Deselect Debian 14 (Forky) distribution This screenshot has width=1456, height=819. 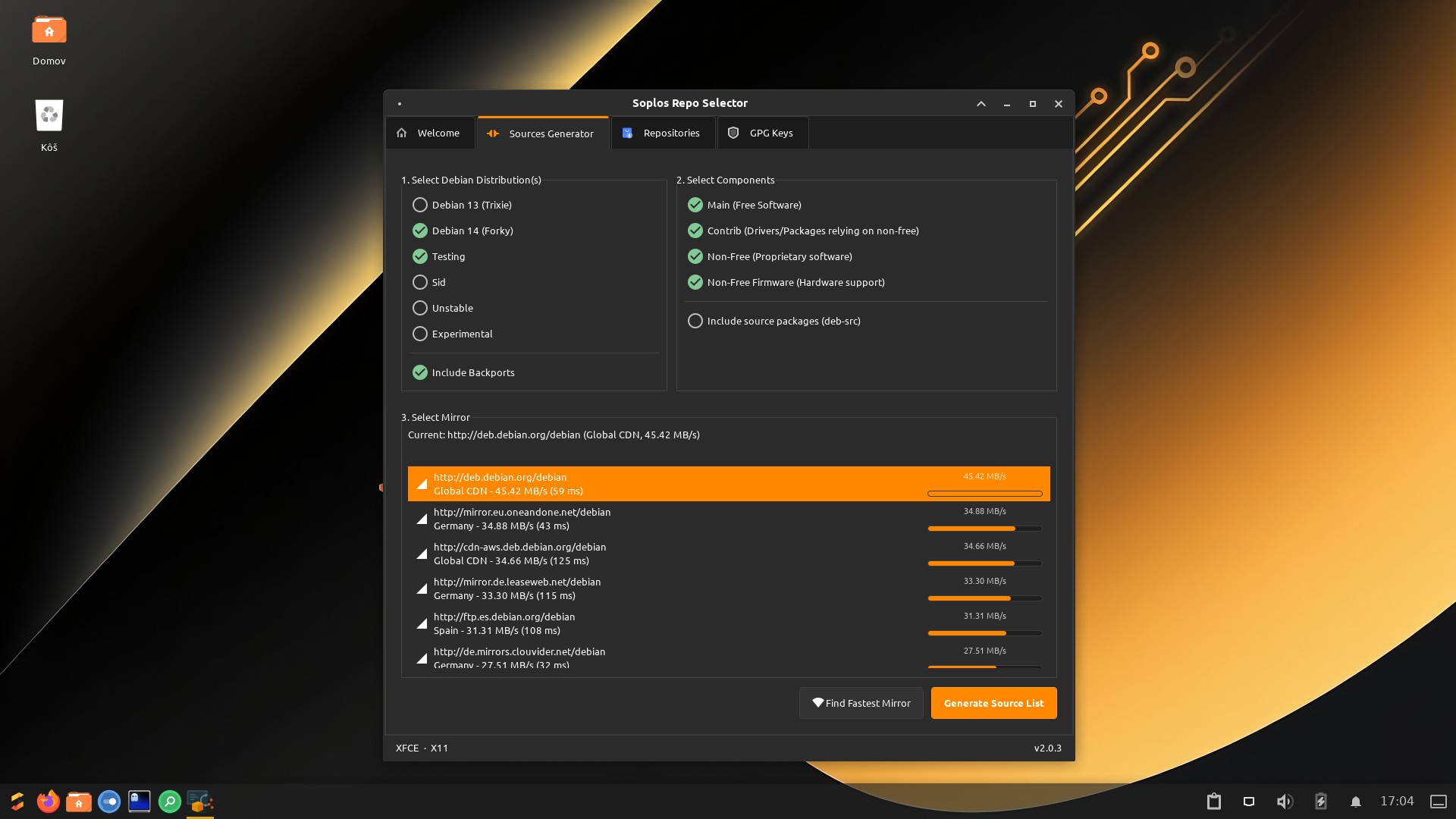point(463,231)
